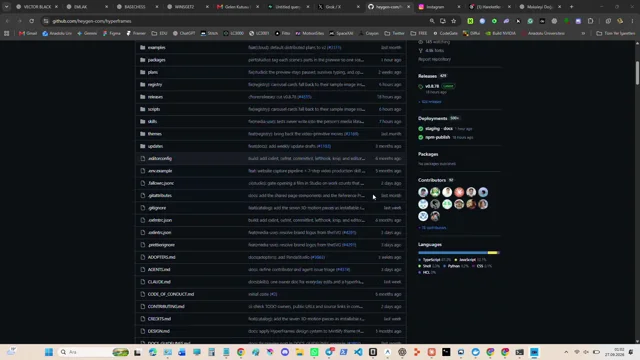This screenshot has height=360, width=640.
Task: Open the Figma bookmark
Action: point(112,33)
